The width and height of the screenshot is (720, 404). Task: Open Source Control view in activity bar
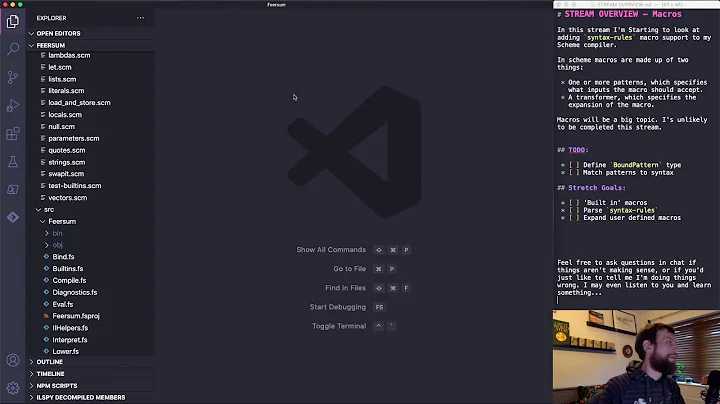tap(13, 77)
